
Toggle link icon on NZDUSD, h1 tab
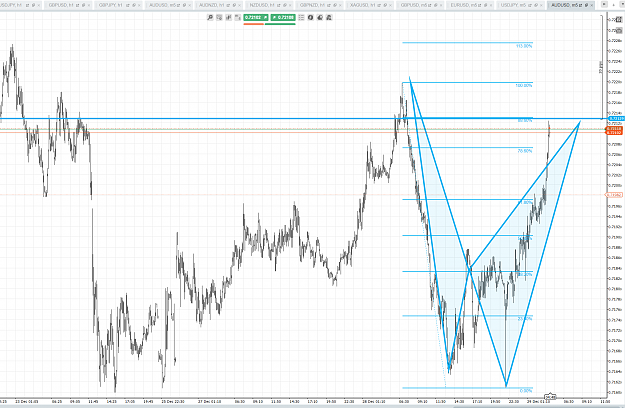point(285,5)
